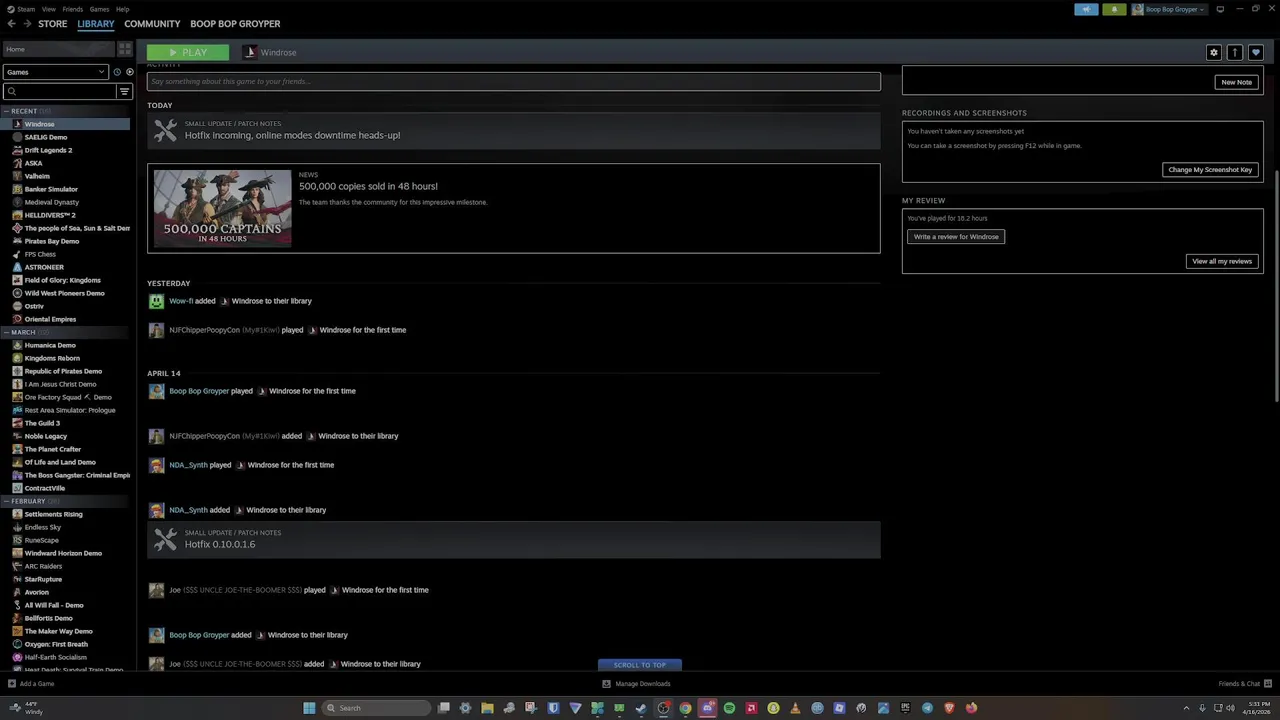
Task: Click View all my reviews button
Action: (x=1222, y=261)
